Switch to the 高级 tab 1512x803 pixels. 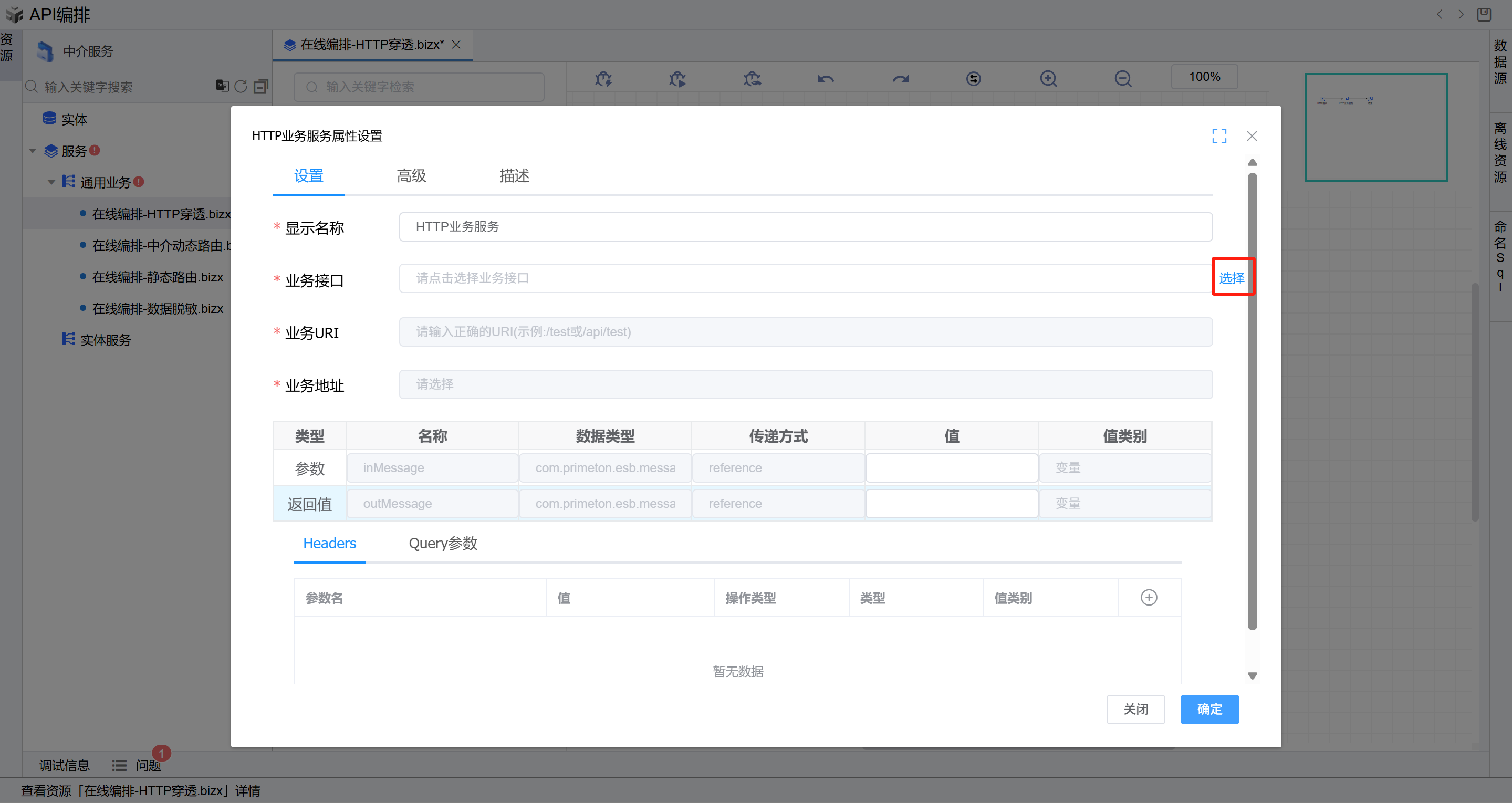[x=411, y=175]
